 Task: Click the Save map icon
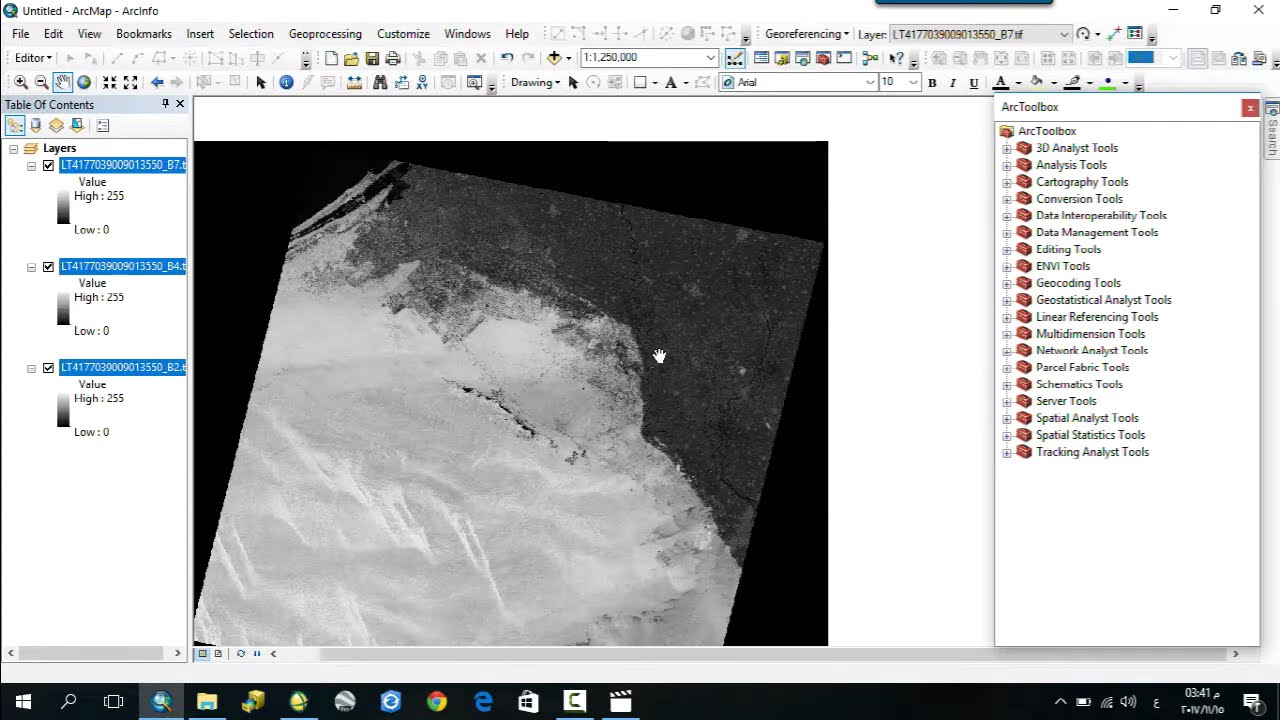tap(372, 58)
